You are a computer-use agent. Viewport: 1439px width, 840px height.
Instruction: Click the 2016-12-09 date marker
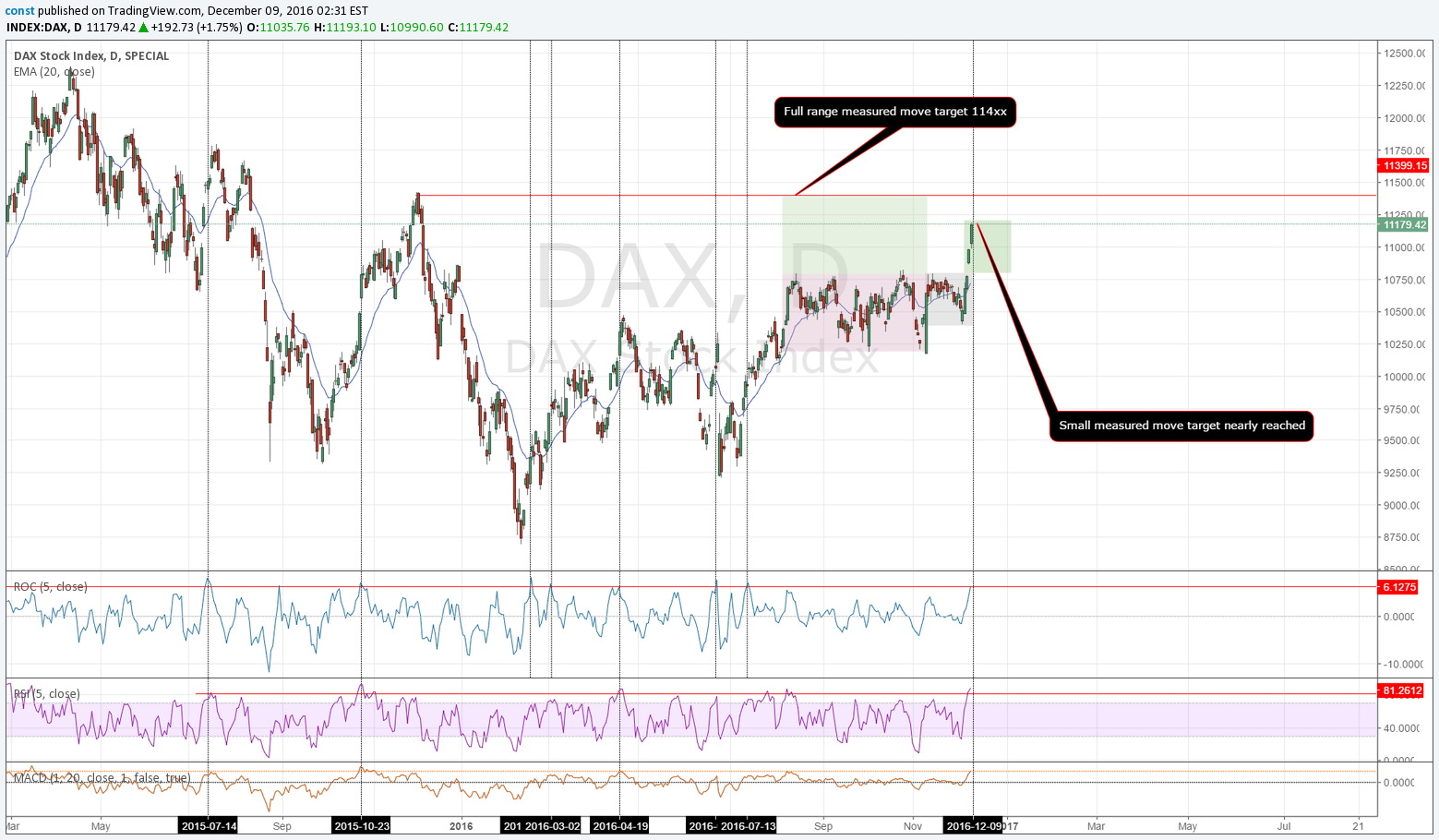coord(973,826)
